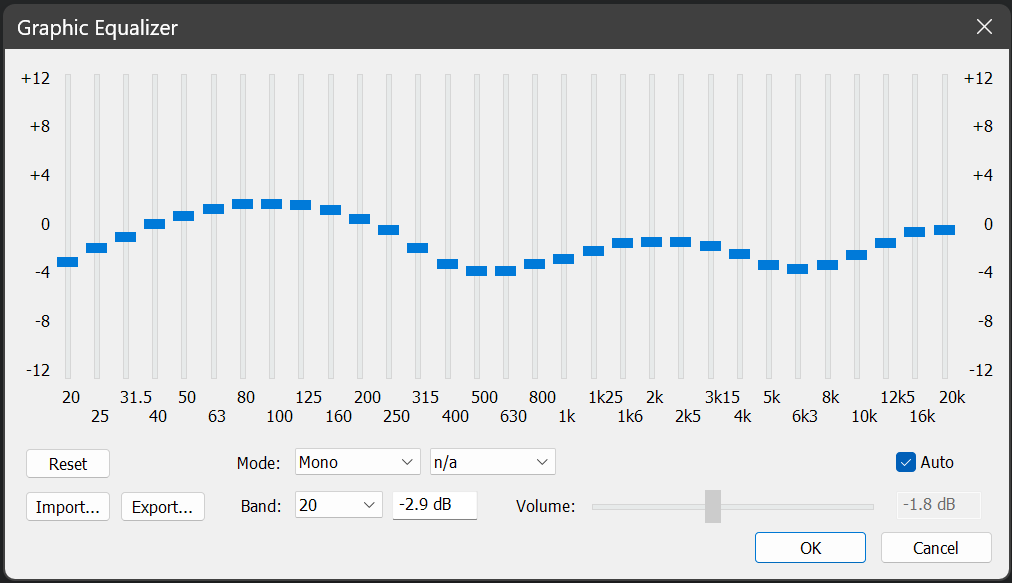This screenshot has height=583, width=1012.
Task: Open the n/a channel dropdown
Action: tap(492, 462)
